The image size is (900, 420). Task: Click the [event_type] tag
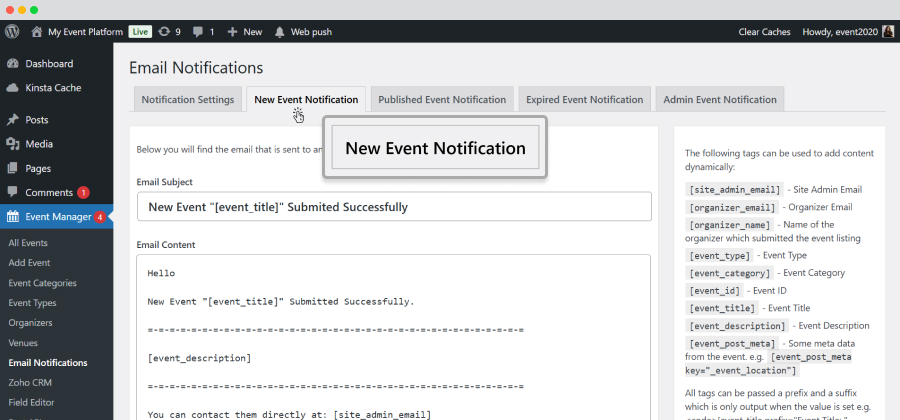tap(720, 255)
